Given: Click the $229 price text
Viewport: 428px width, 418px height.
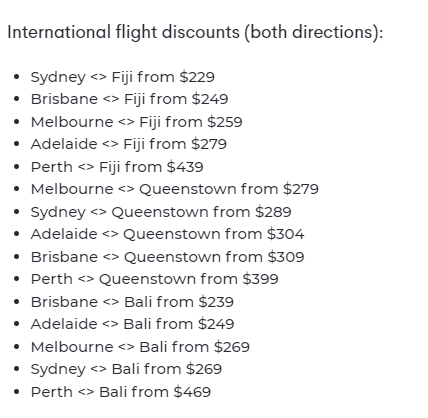Looking at the screenshot, I should [x=197, y=77].
